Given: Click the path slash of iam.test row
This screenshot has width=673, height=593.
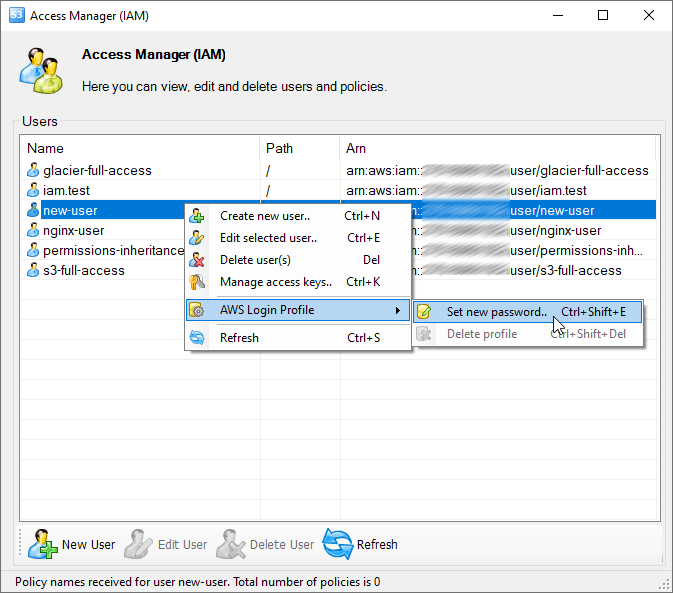Looking at the screenshot, I should pos(268,191).
